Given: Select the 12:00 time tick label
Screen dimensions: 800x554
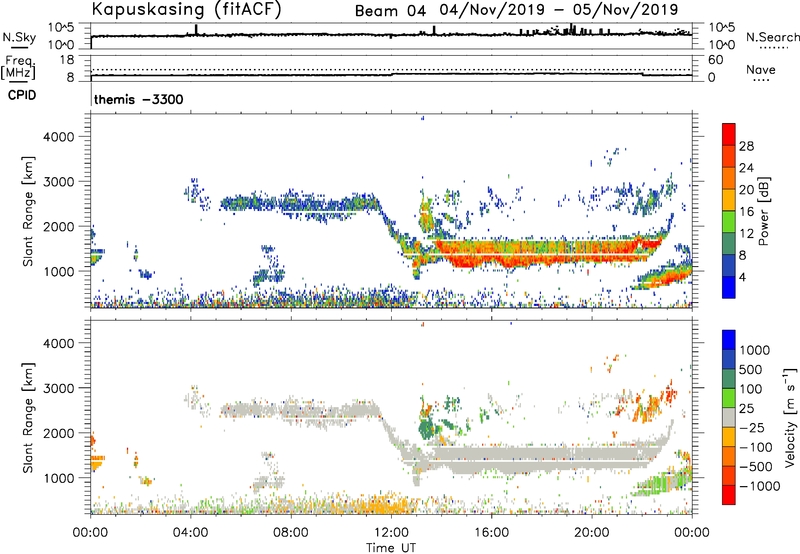Looking at the screenshot, I should click(391, 533).
